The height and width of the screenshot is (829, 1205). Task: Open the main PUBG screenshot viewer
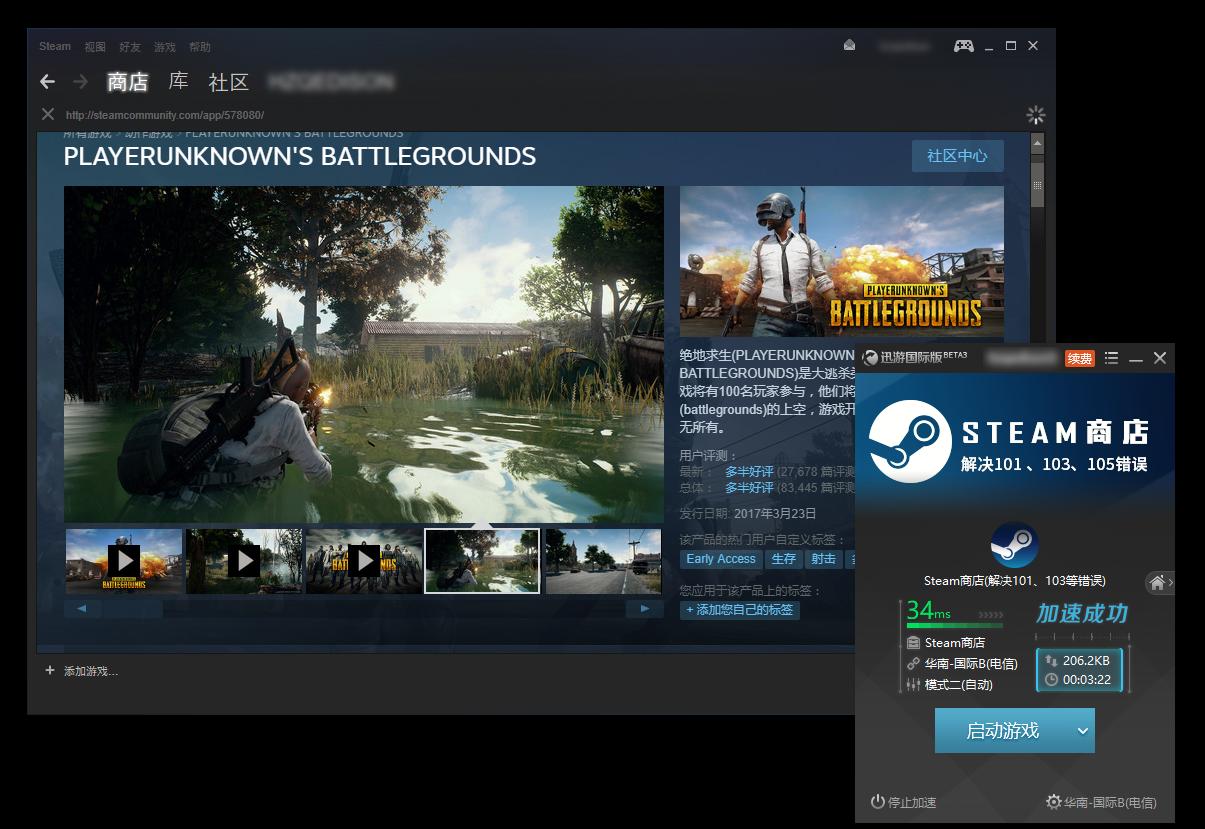pos(364,354)
